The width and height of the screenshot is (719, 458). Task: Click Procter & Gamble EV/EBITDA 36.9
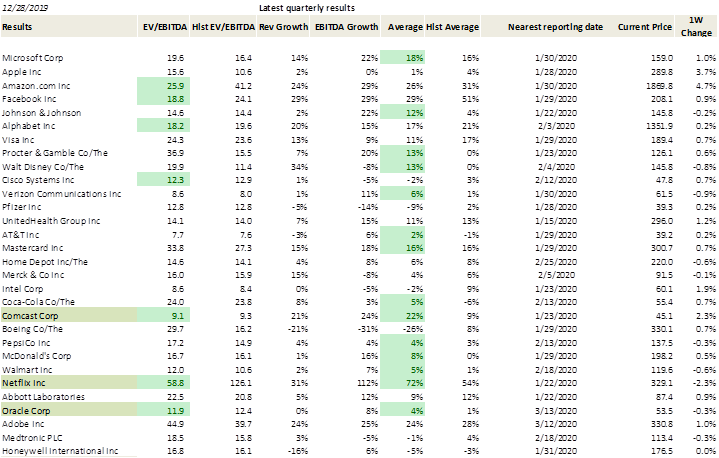click(x=175, y=153)
